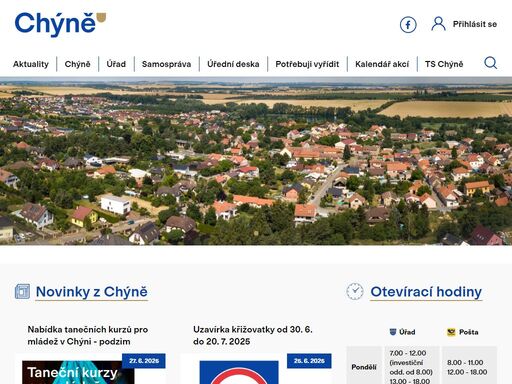Open the Facebook page icon
Viewport: 512px width, 384px height.
tap(408, 25)
